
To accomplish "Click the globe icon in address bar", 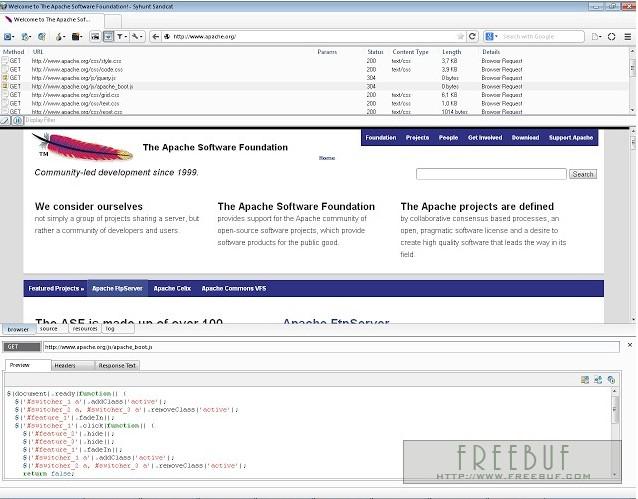I will pyautogui.click(x=167, y=37).
